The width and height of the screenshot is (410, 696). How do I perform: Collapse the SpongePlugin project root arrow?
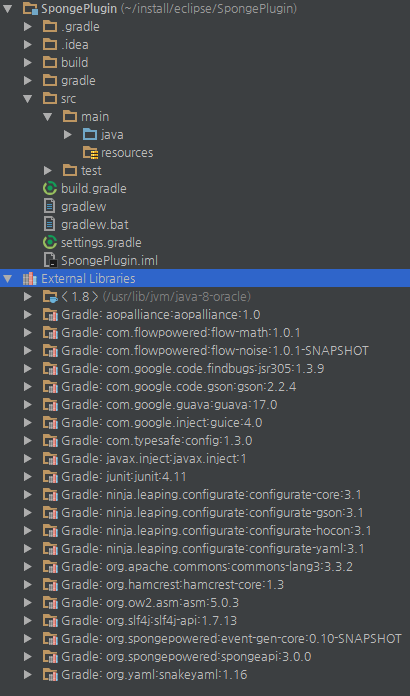pos(7,9)
